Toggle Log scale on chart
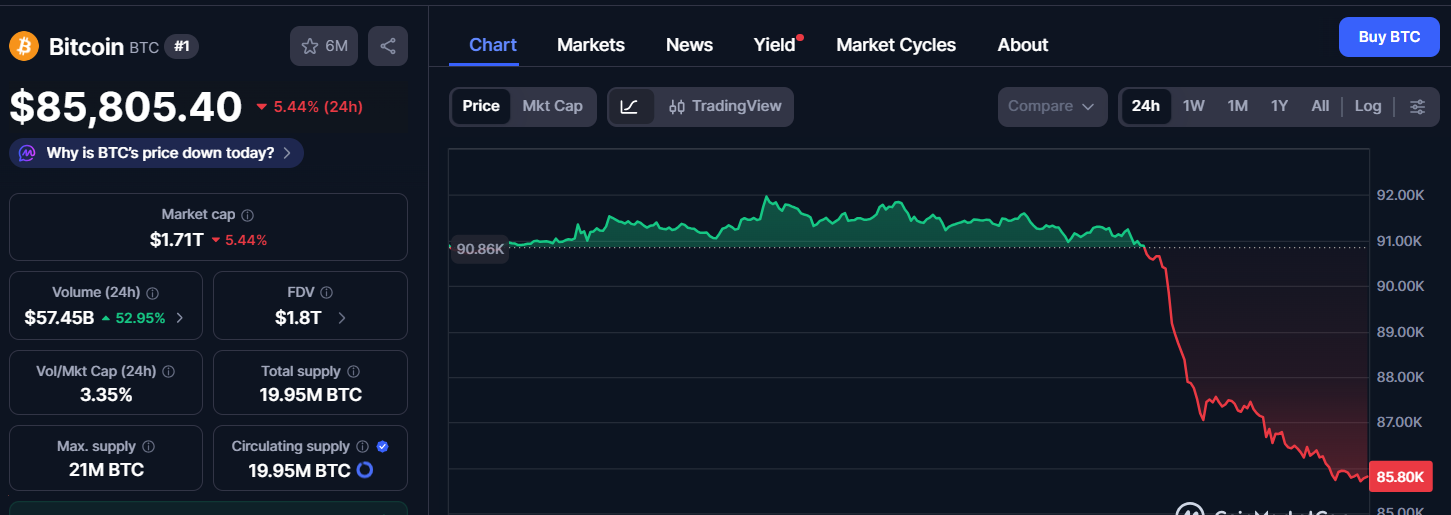This screenshot has width=1451, height=515. (x=1368, y=106)
